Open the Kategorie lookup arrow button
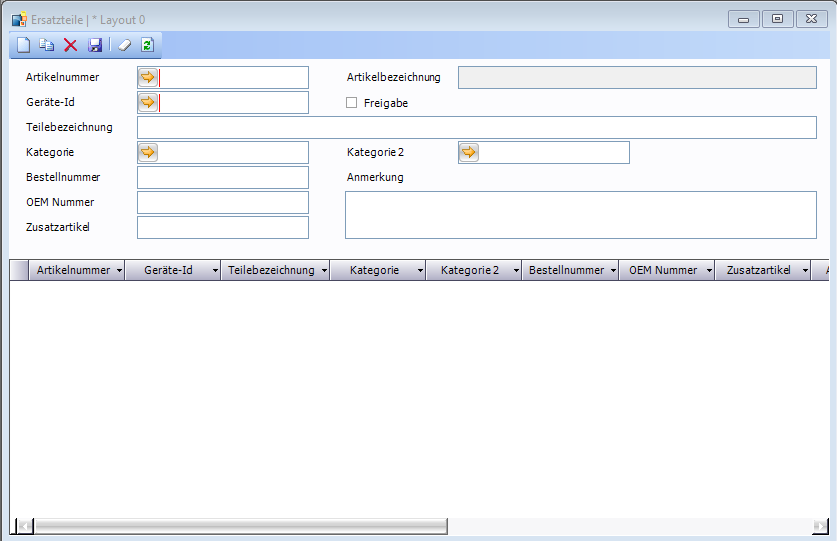Image resolution: width=837 pixels, height=541 pixels. [x=148, y=152]
